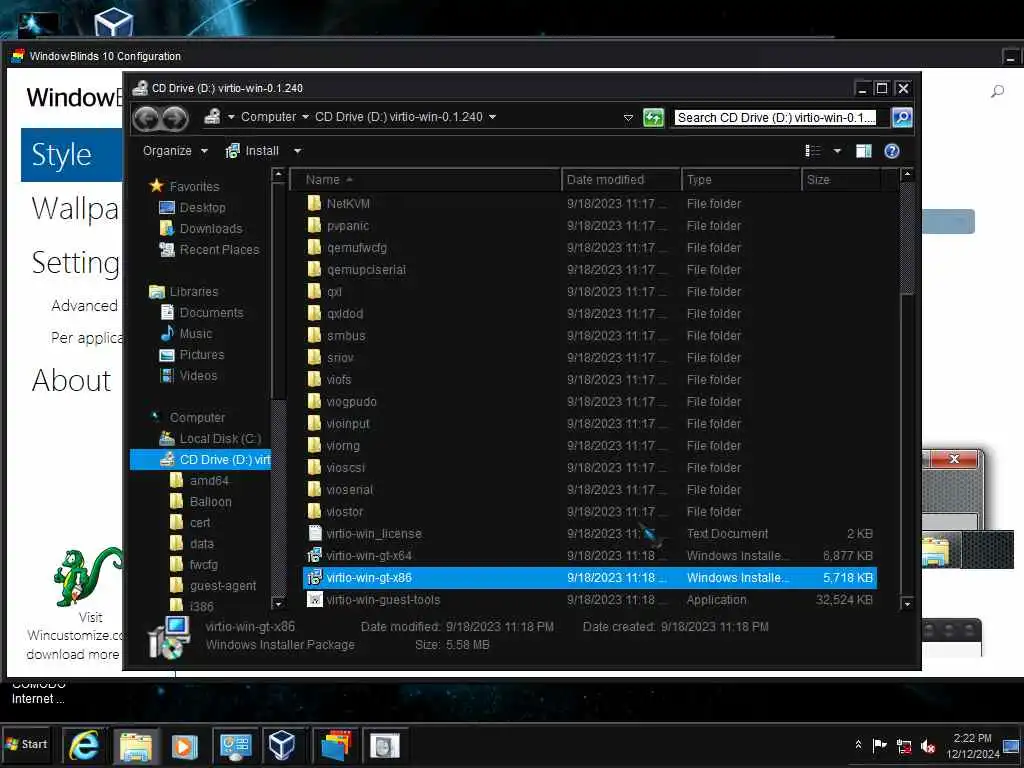Toggle the preview pane icon
Screen dimensions: 1024x768
863,151
